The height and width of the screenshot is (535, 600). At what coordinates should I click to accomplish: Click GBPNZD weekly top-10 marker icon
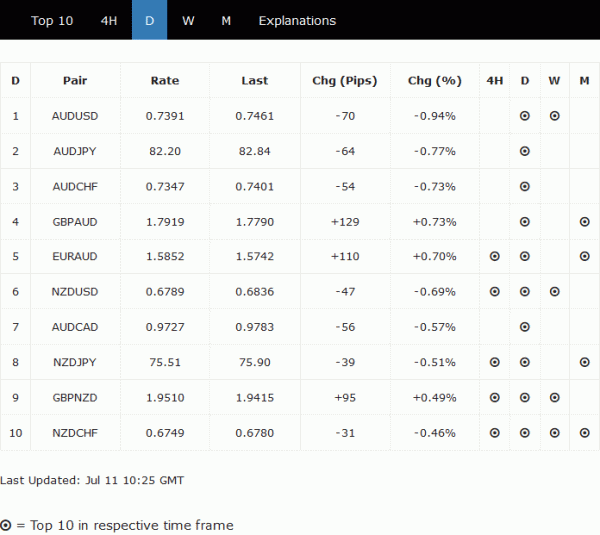[x=554, y=398]
